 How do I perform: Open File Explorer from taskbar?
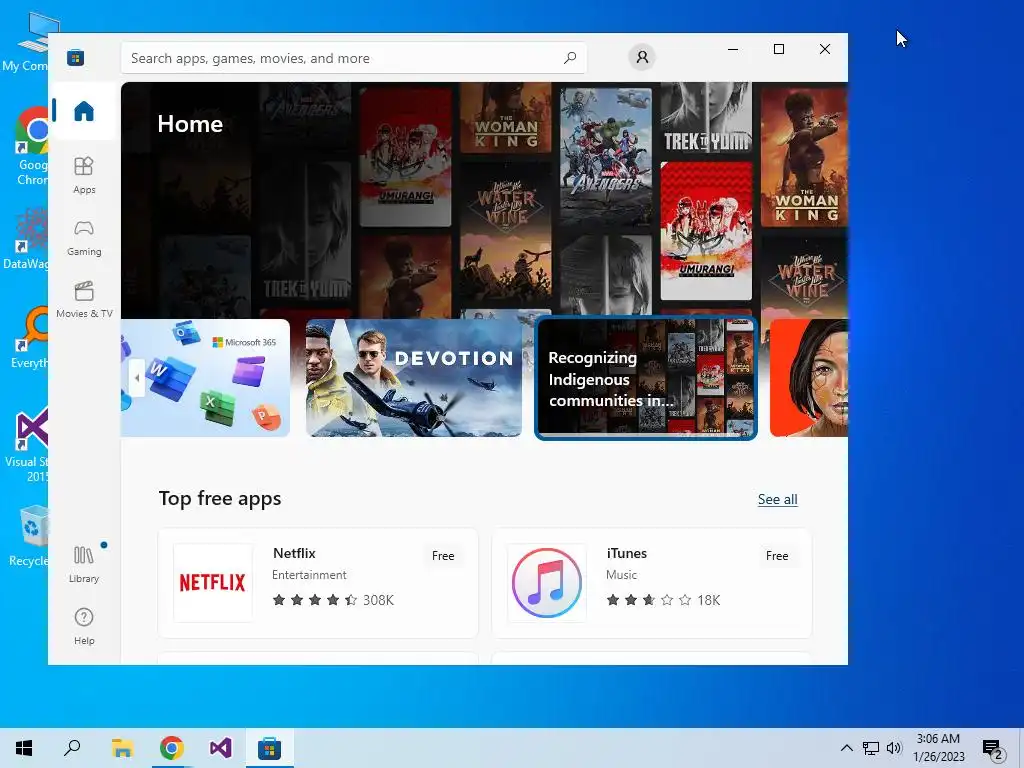pos(122,748)
